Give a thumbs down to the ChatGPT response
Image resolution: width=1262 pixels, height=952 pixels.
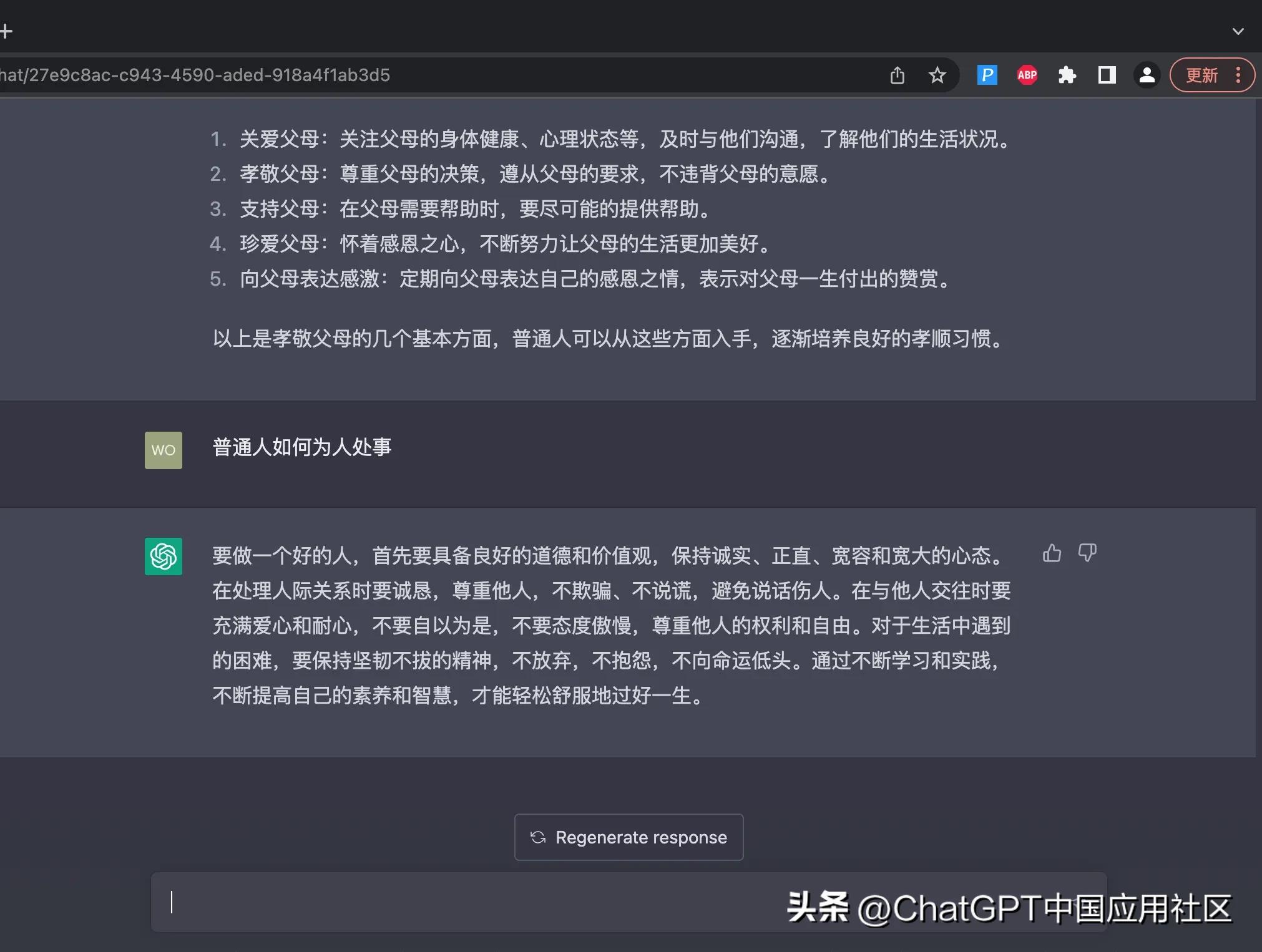(x=1088, y=553)
